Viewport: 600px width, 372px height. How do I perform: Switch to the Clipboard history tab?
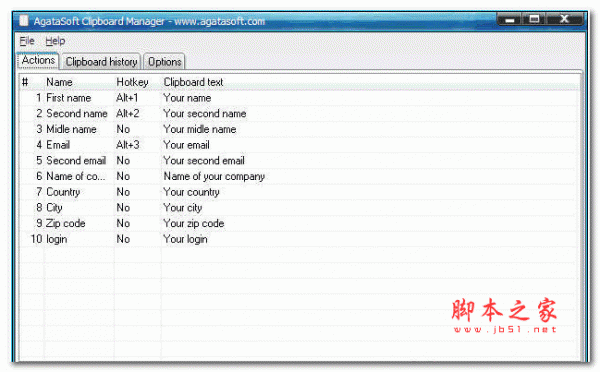click(101, 62)
